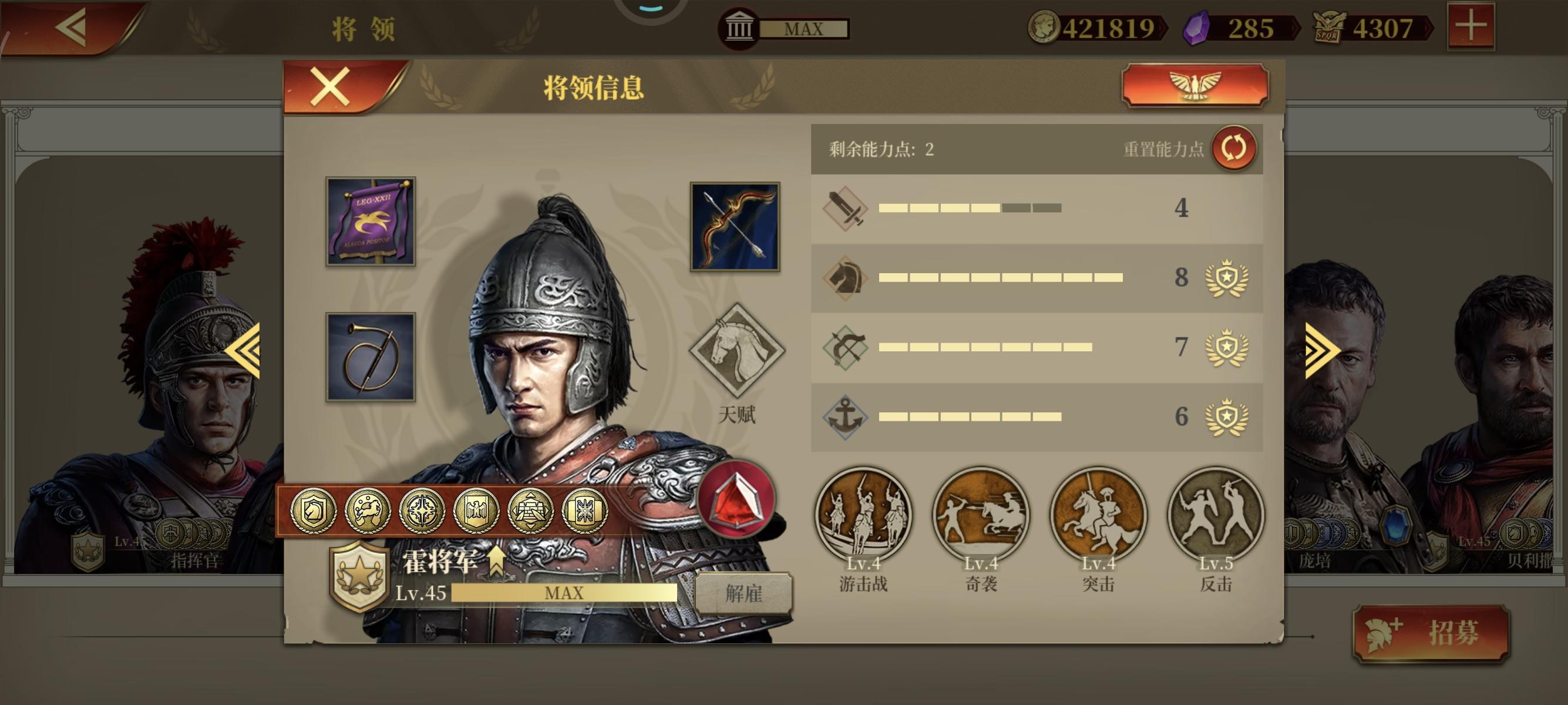1568x705 pixels.
Task: Close the 将领信息 panel
Action: [329, 86]
